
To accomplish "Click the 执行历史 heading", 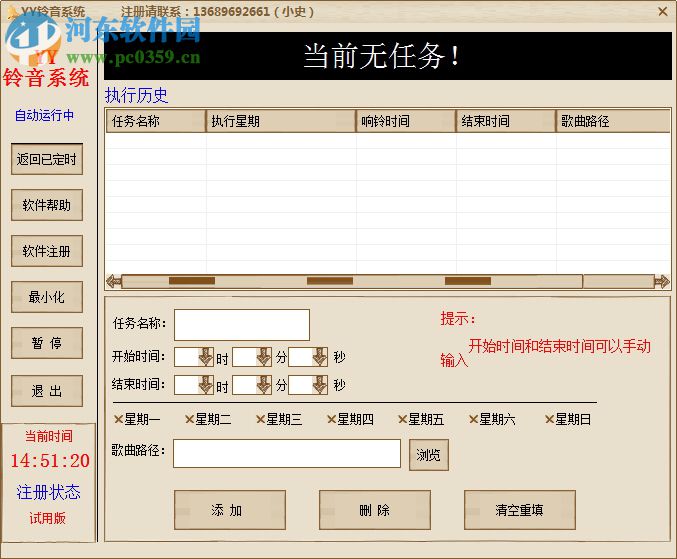I will [136, 95].
